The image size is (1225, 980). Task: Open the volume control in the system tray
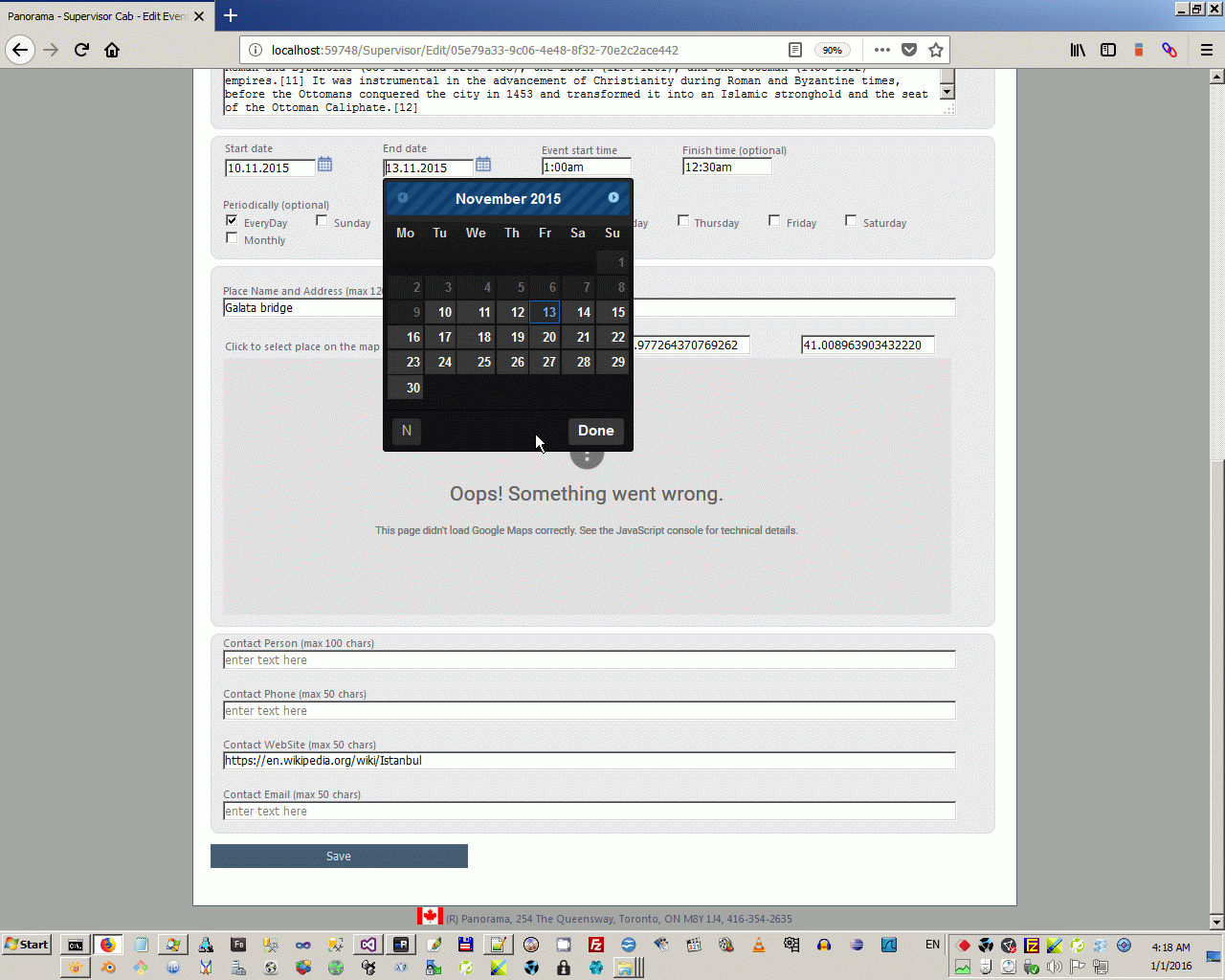tap(1055, 968)
